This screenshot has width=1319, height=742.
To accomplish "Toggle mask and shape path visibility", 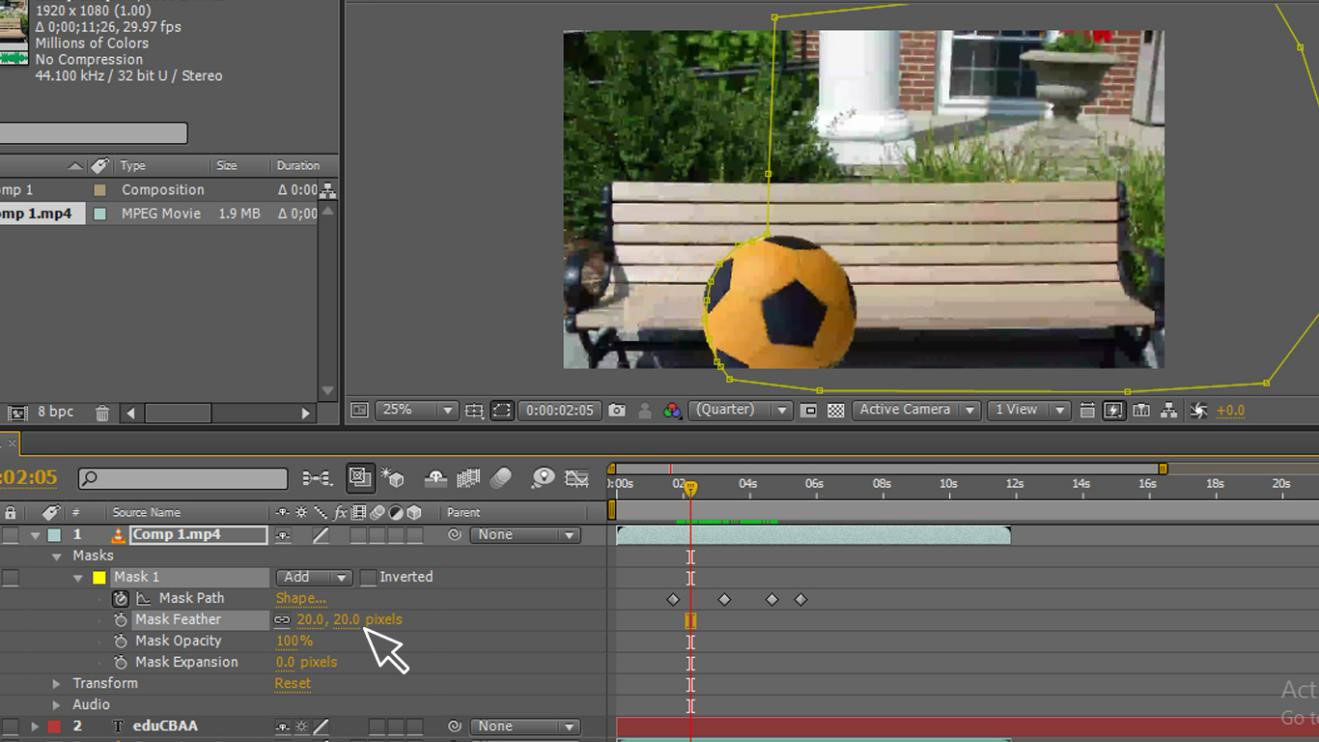I will [502, 410].
